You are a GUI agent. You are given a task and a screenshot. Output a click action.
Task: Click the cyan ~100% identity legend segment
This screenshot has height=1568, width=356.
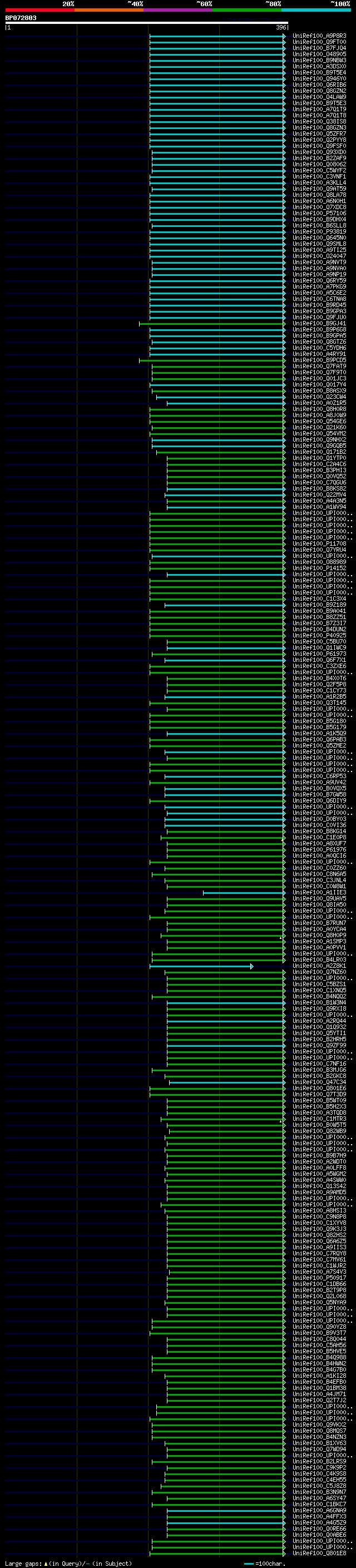pos(317,11)
